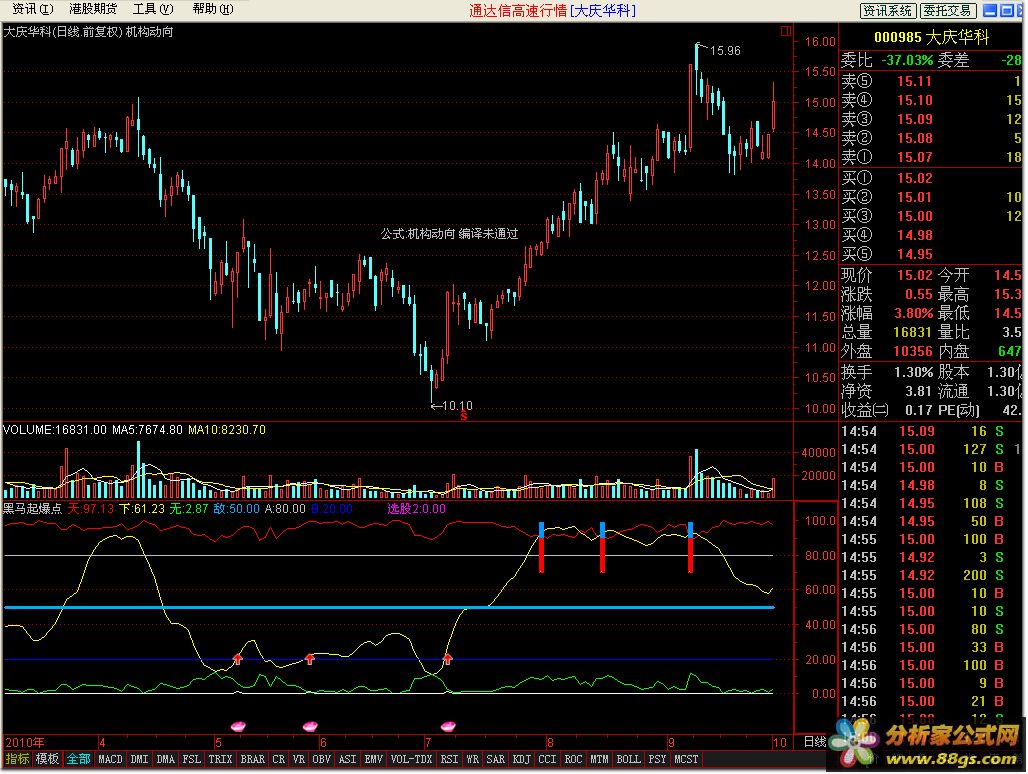Click the first pink gem marker near month 5
This screenshot has width=1028, height=774.
237,726
